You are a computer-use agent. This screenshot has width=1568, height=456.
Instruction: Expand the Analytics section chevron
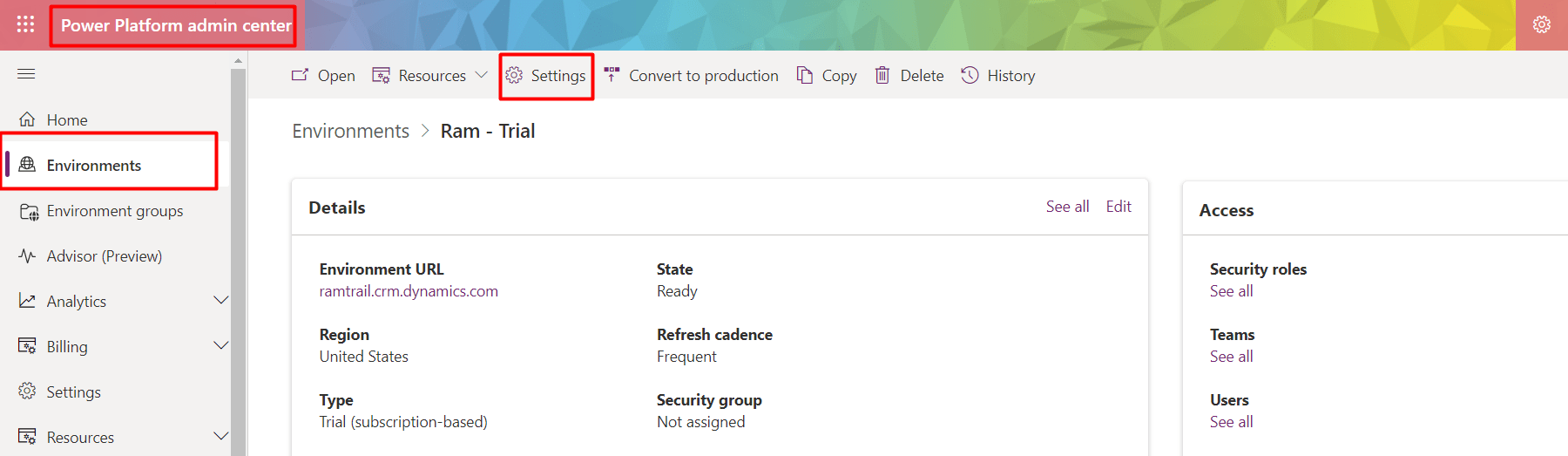click(x=221, y=301)
